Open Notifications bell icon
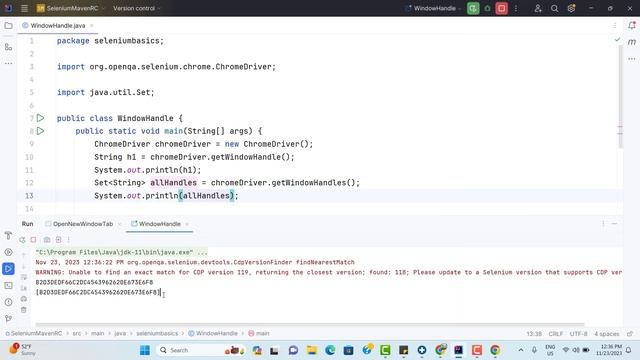 [632, 25]
